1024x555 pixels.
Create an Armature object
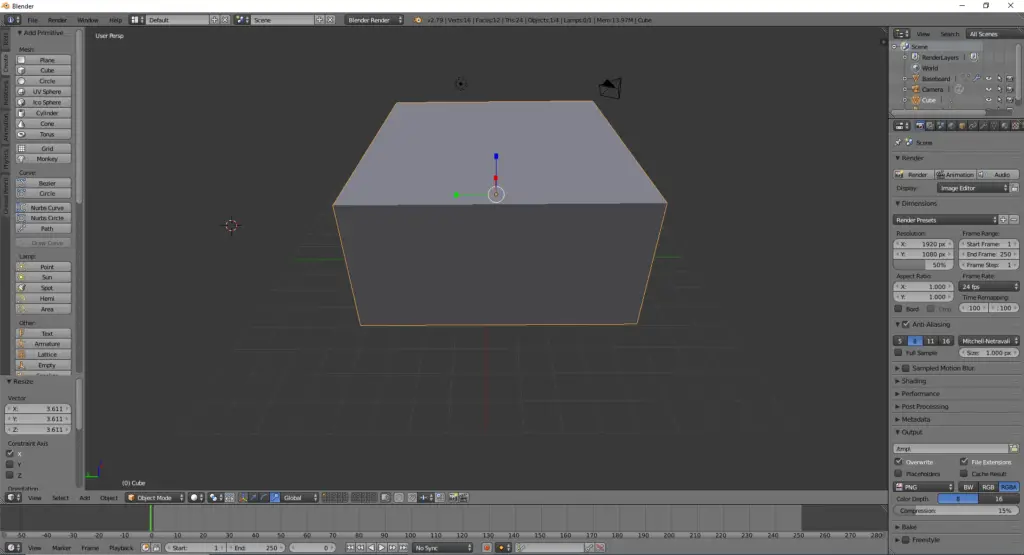(47, 344)
